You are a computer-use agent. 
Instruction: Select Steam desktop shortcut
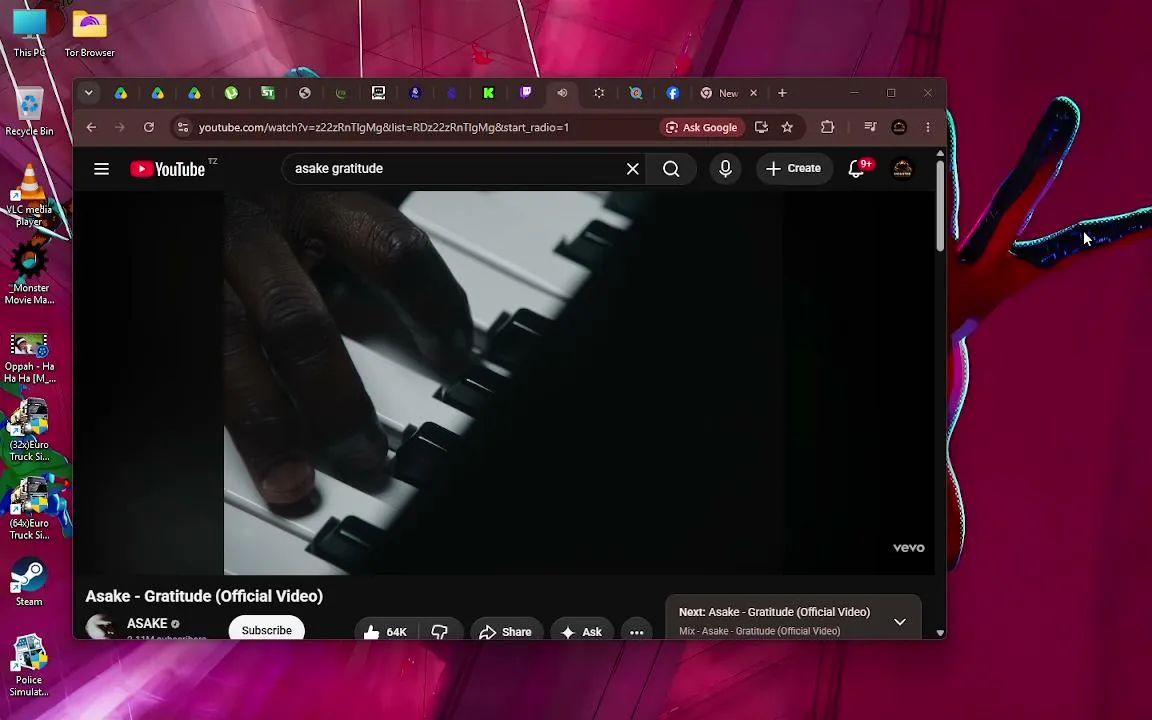click(29, 582)
